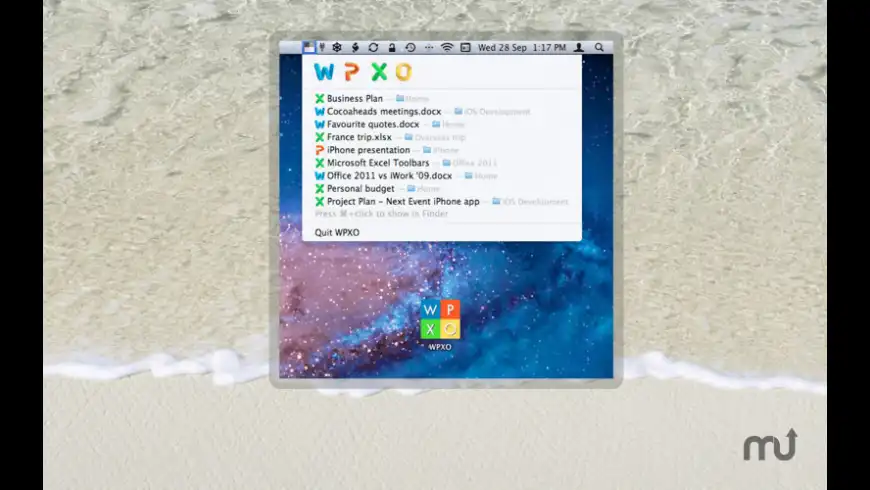Open Spotlight search magnifier icon
The height and width of the screenshot is (490, 870).
tap(599, 47)
